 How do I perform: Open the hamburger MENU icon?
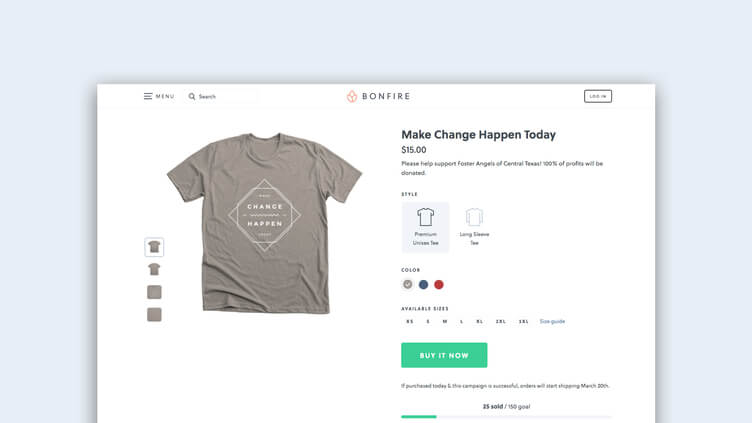[x=148, y=96]
